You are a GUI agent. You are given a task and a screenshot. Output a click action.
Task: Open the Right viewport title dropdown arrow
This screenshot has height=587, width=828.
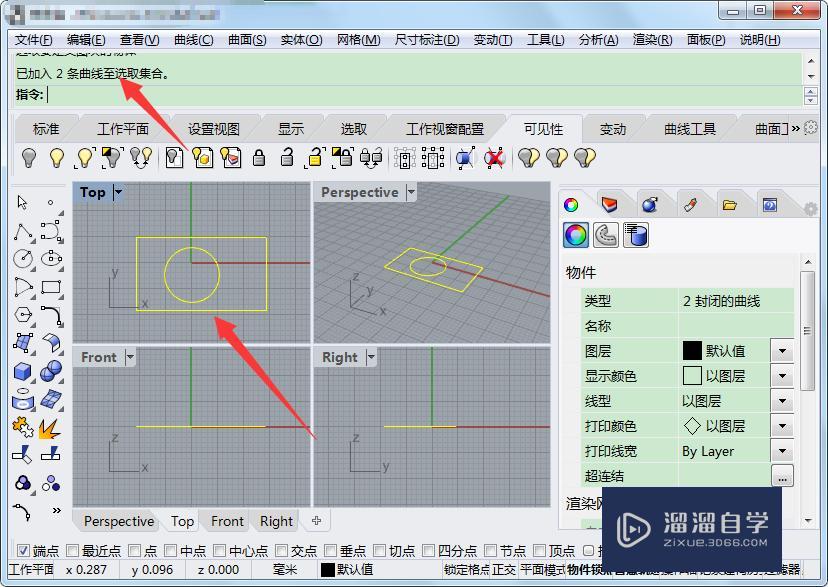[x=371, y=357]
